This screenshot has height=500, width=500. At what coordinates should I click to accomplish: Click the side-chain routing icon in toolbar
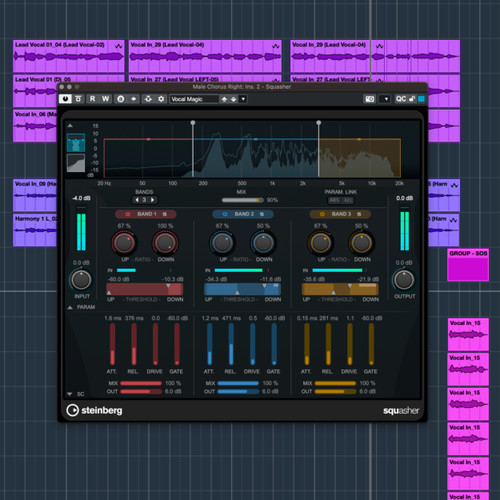[148, 99]
